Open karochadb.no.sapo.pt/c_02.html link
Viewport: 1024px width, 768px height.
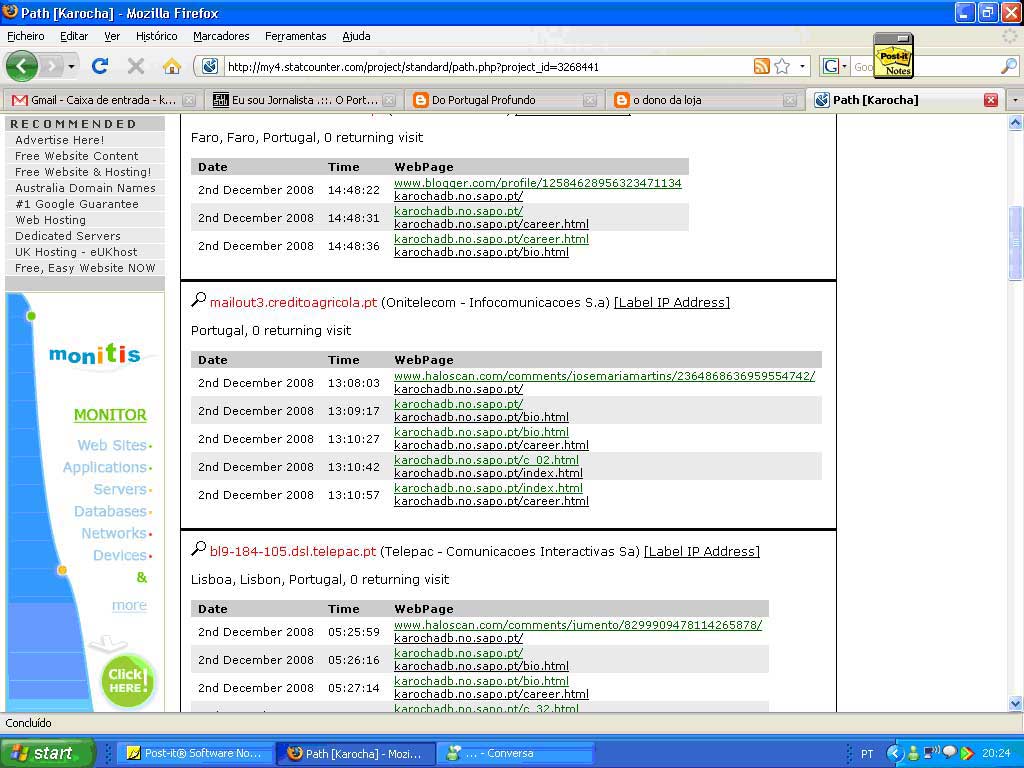[x=486, y=460]
